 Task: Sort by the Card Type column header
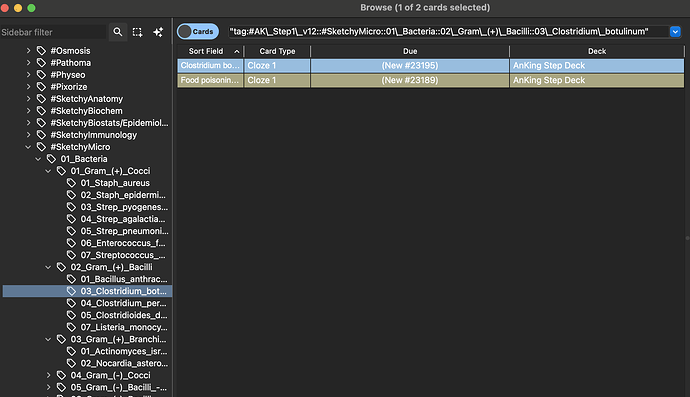(277, 51)
